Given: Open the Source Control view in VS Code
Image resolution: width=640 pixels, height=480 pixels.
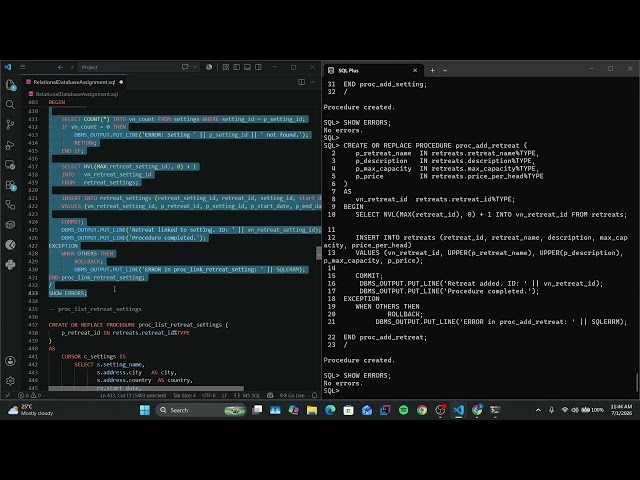Looking at the screenshot, I should 10,125.
